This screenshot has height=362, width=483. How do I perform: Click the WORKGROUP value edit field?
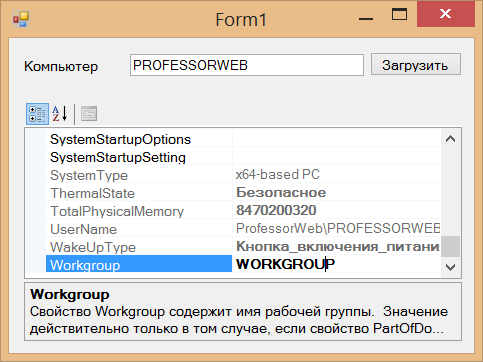pos(337,264)
